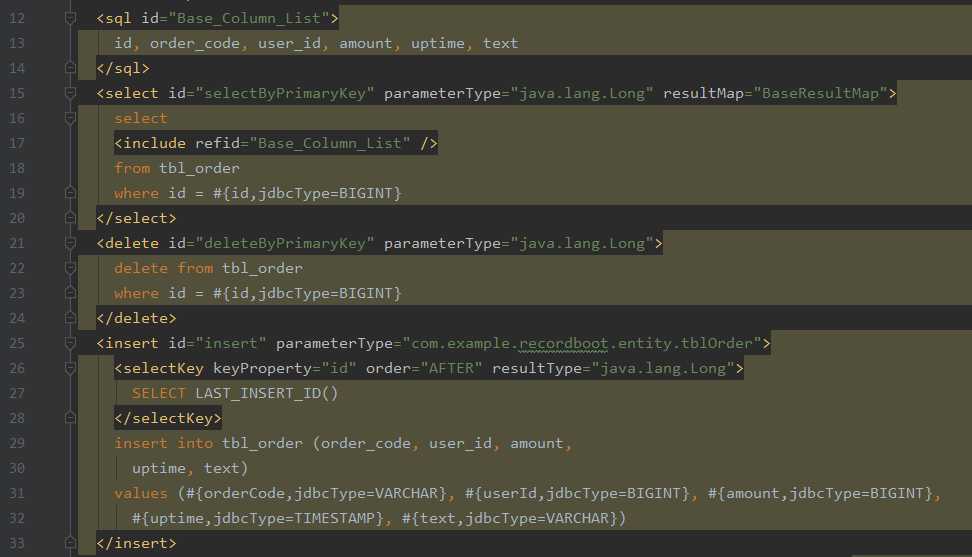Click the "deleteByPrimaryKey" id value

pyautogui.click(x=285, y=243)
